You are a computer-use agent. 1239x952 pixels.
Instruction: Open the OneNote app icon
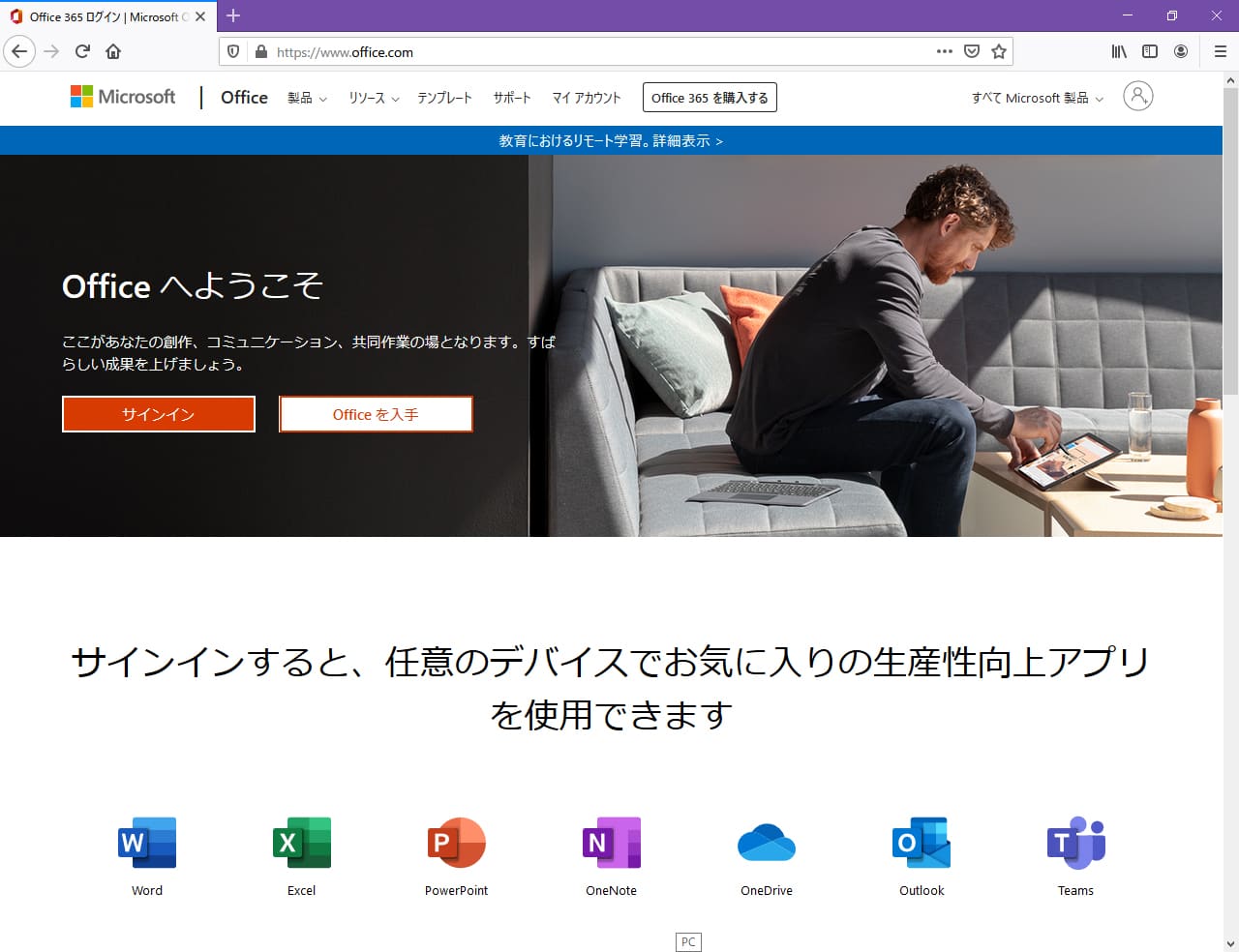(x=612, y=843)
